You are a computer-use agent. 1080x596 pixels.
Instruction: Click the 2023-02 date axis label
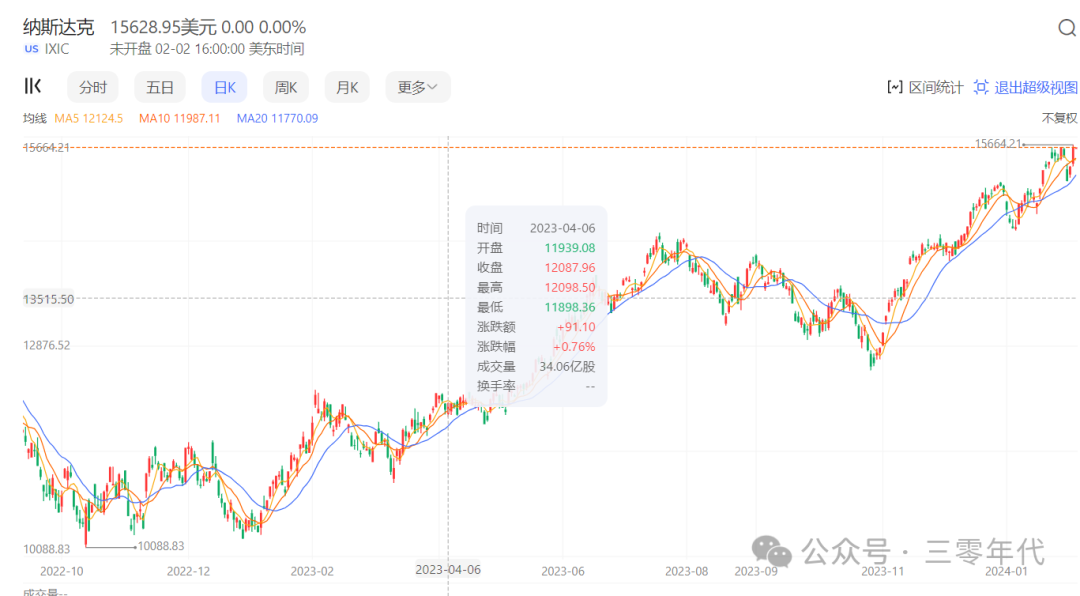pyautogui.click(x=312, y=571)
